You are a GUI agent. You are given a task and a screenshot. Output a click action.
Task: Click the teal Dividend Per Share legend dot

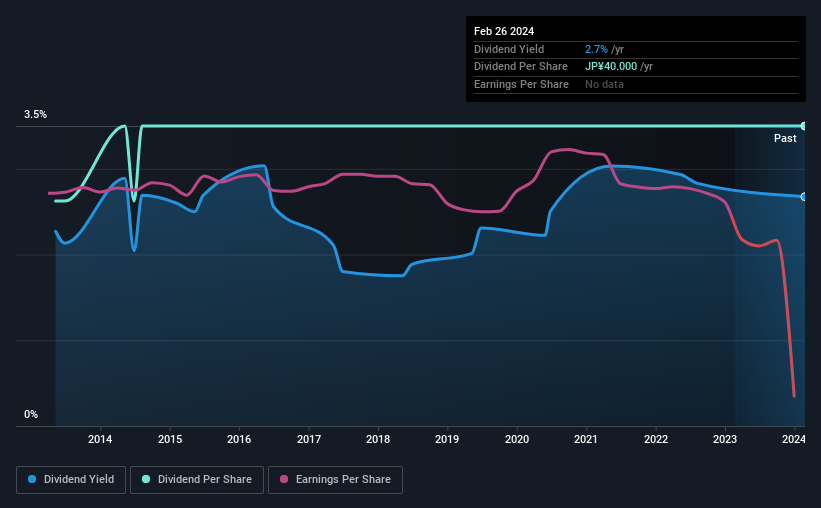point(146,479)
